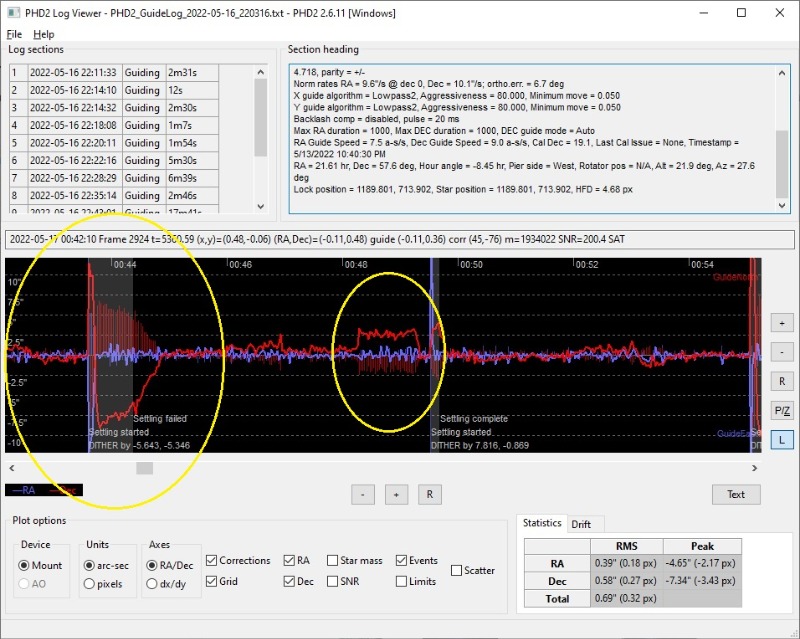This screenshot has width=800, height=639.
Task: Click graph scrollbar left arrow
Action: [12, 468]
